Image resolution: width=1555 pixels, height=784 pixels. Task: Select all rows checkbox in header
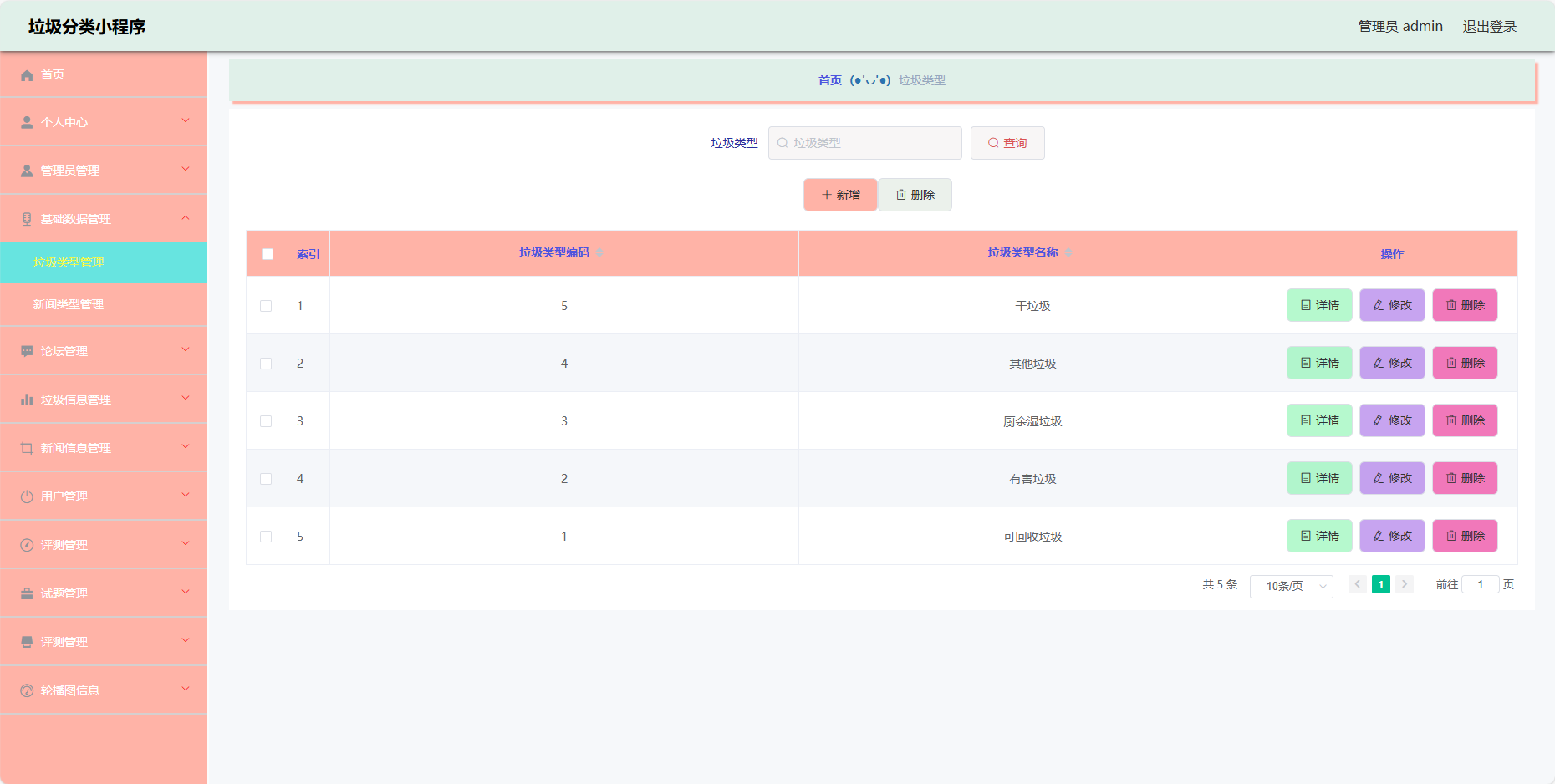click(268, 254)
